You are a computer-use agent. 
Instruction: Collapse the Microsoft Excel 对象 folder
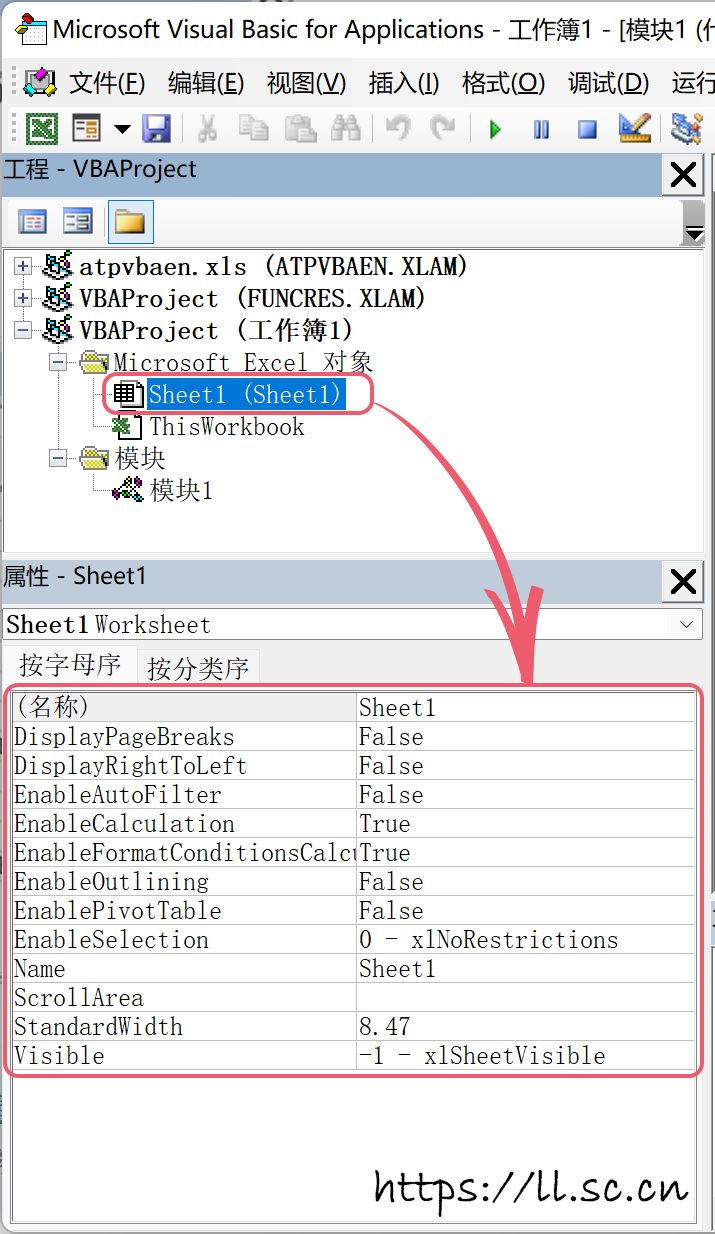(x=59, y=362)
